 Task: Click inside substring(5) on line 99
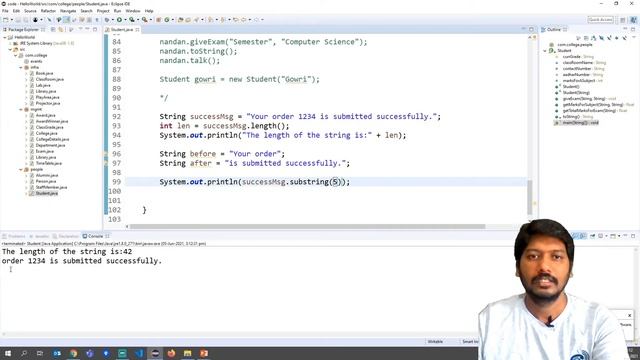tap(336, 182)
